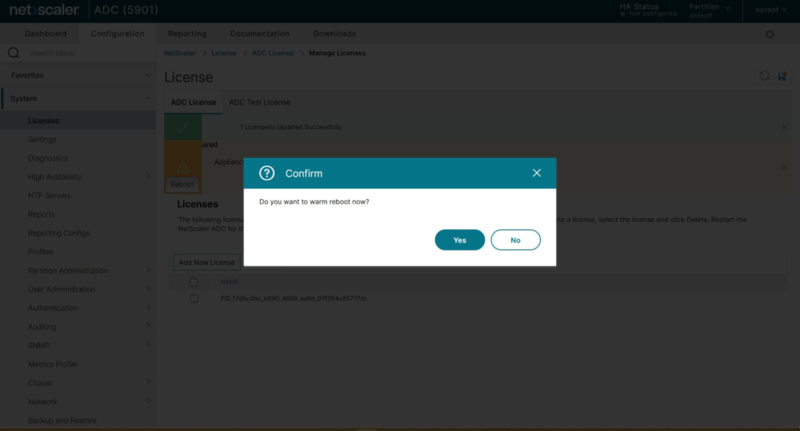Screen dimensions: 800x431
Task: Check the FID license file row checkbox
Action: 194,298
